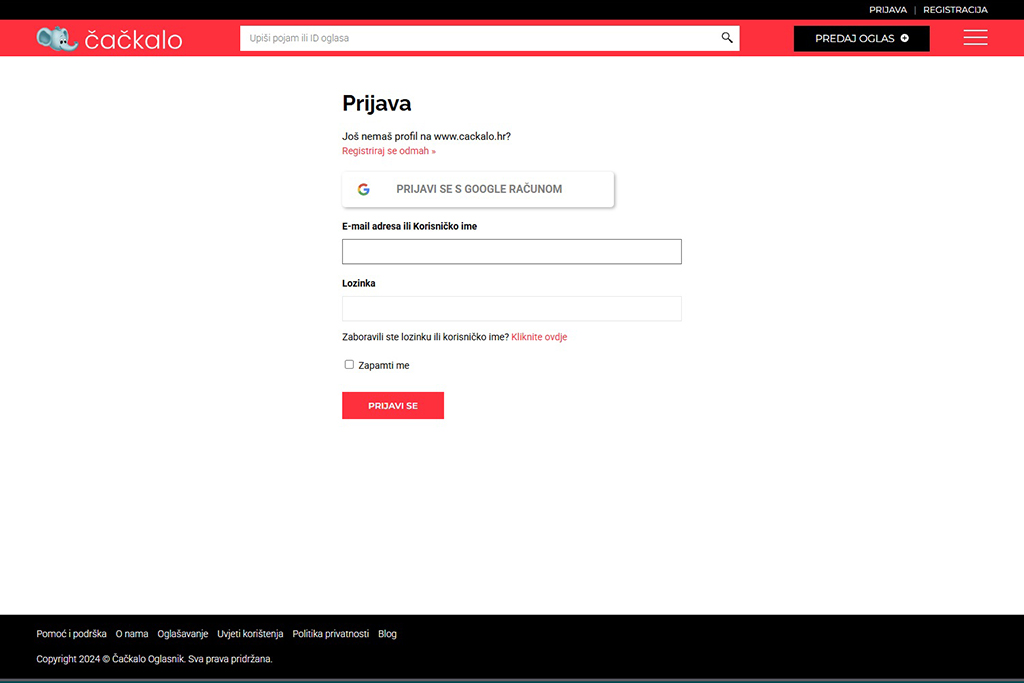The image size is (1024, 683).
Task: Check Zapamti me before logging in
Action: tap(348, 364)
